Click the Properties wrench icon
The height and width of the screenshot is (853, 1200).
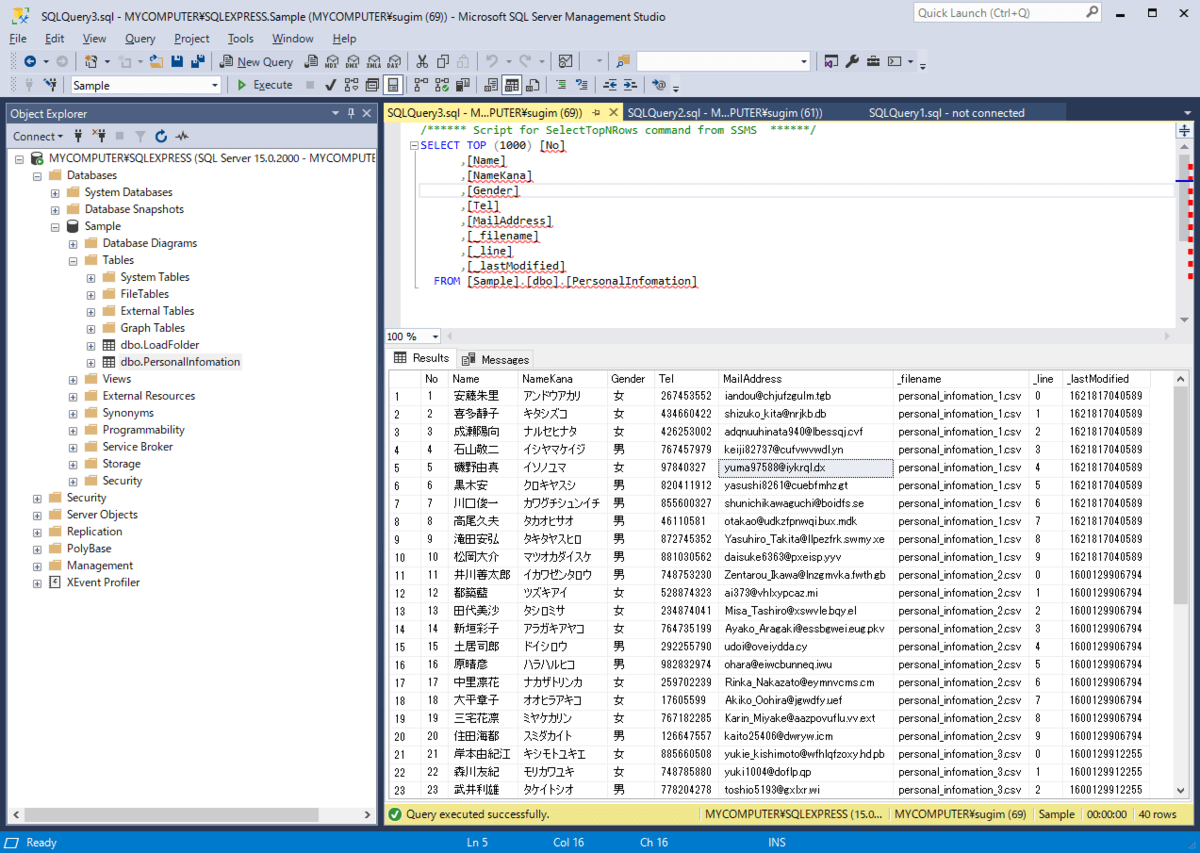tap(852, 62)
